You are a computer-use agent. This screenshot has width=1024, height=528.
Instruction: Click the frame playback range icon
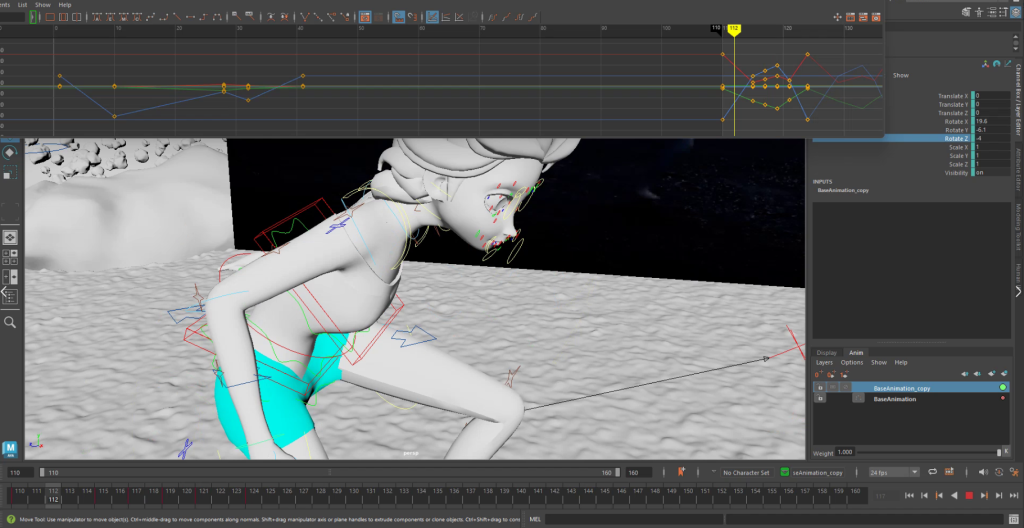click(63, 16)
